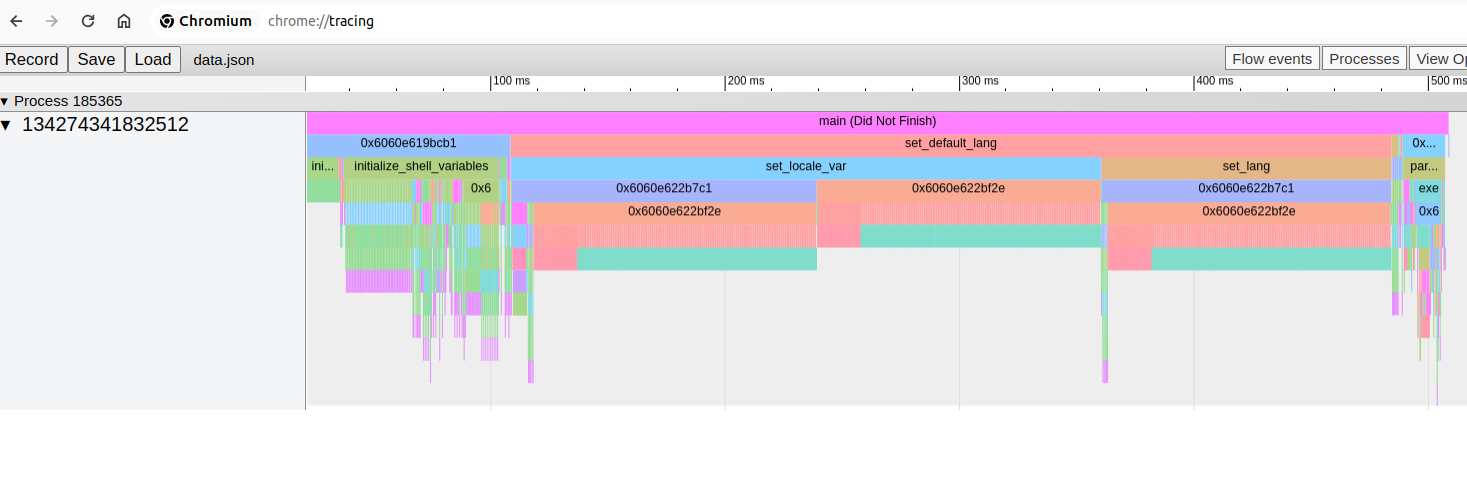
Task: Go to the browser home page
Action: 124,21
